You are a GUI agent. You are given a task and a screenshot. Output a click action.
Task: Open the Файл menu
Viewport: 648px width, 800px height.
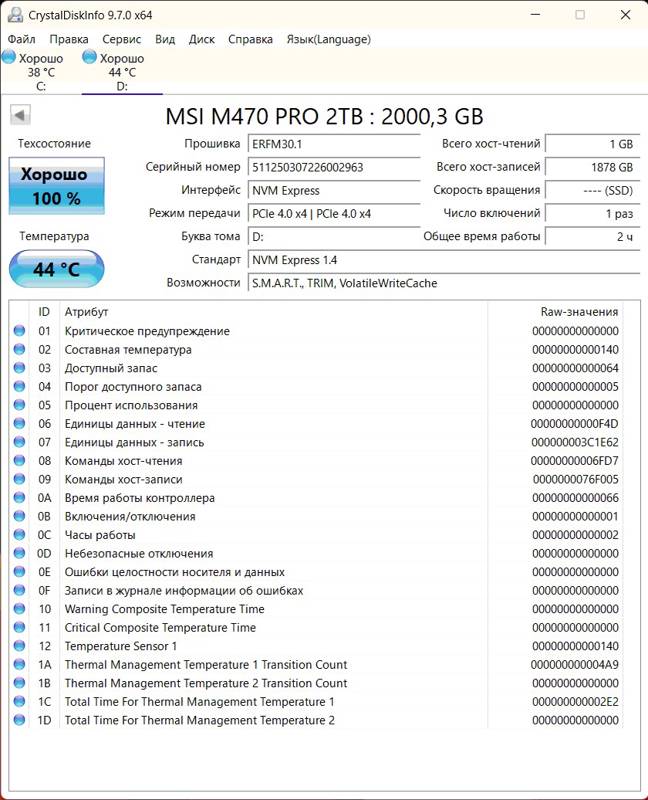coord(21,39)
